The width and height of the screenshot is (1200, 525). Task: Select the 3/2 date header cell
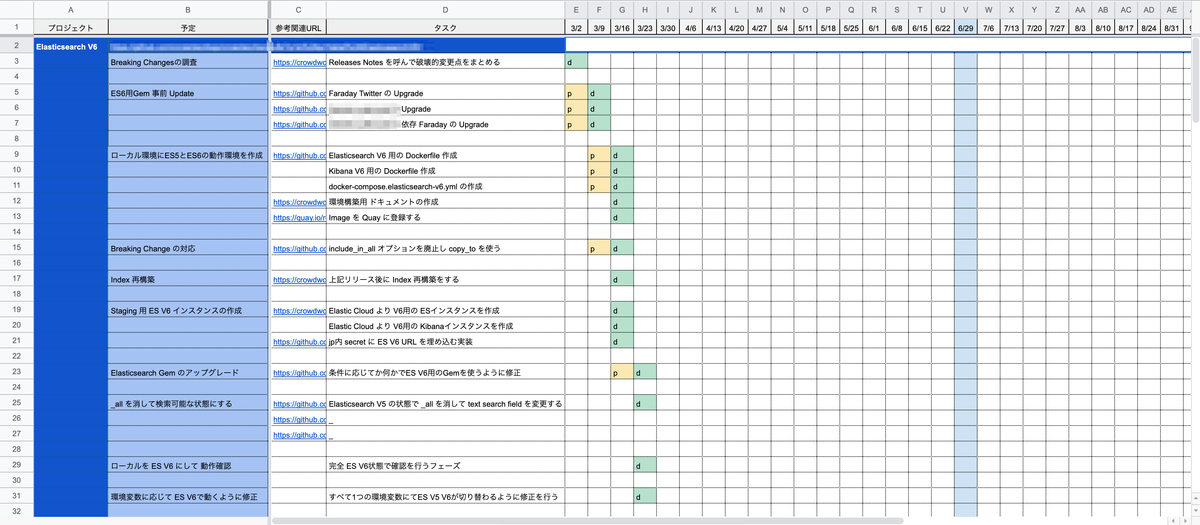pos(576,27)
